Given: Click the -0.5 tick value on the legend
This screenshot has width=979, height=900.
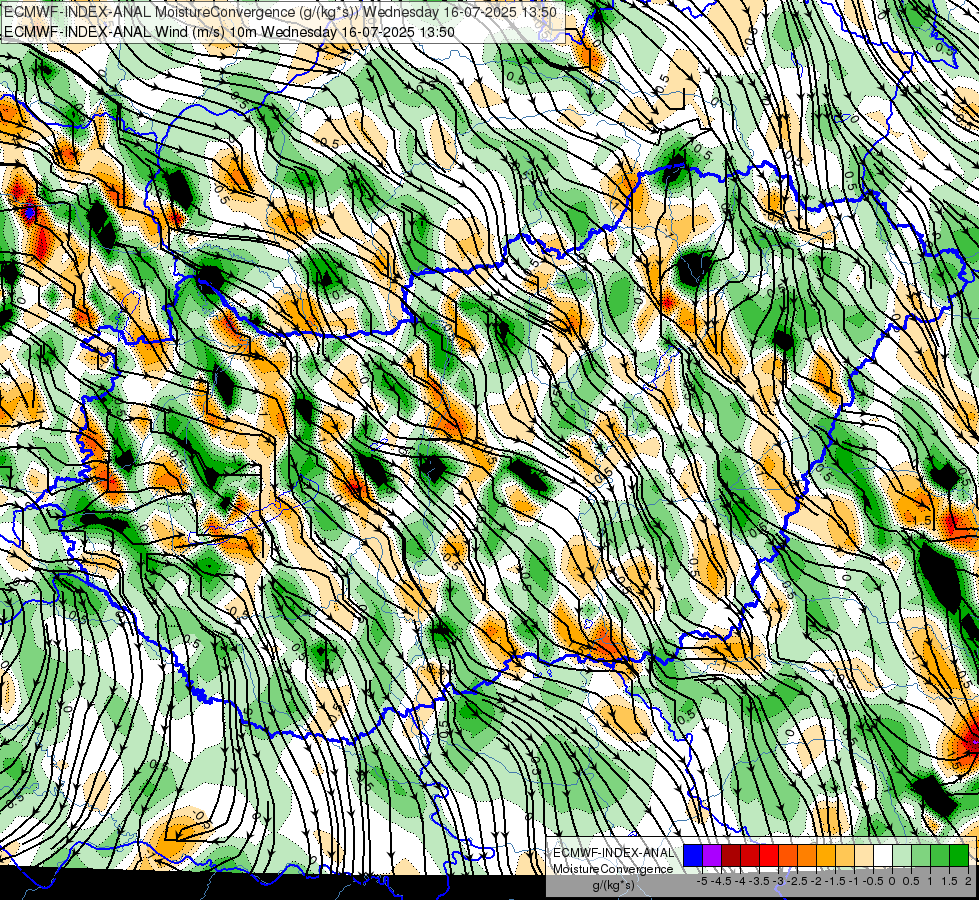Looking at the screenshot, I should pos(873,881).
